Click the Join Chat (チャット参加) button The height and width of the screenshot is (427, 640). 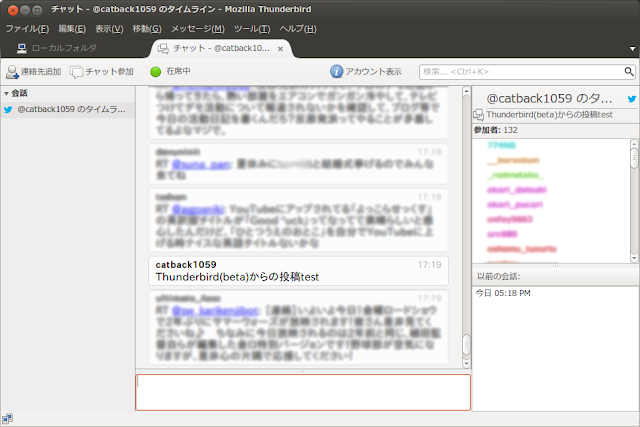click(102, 72)
